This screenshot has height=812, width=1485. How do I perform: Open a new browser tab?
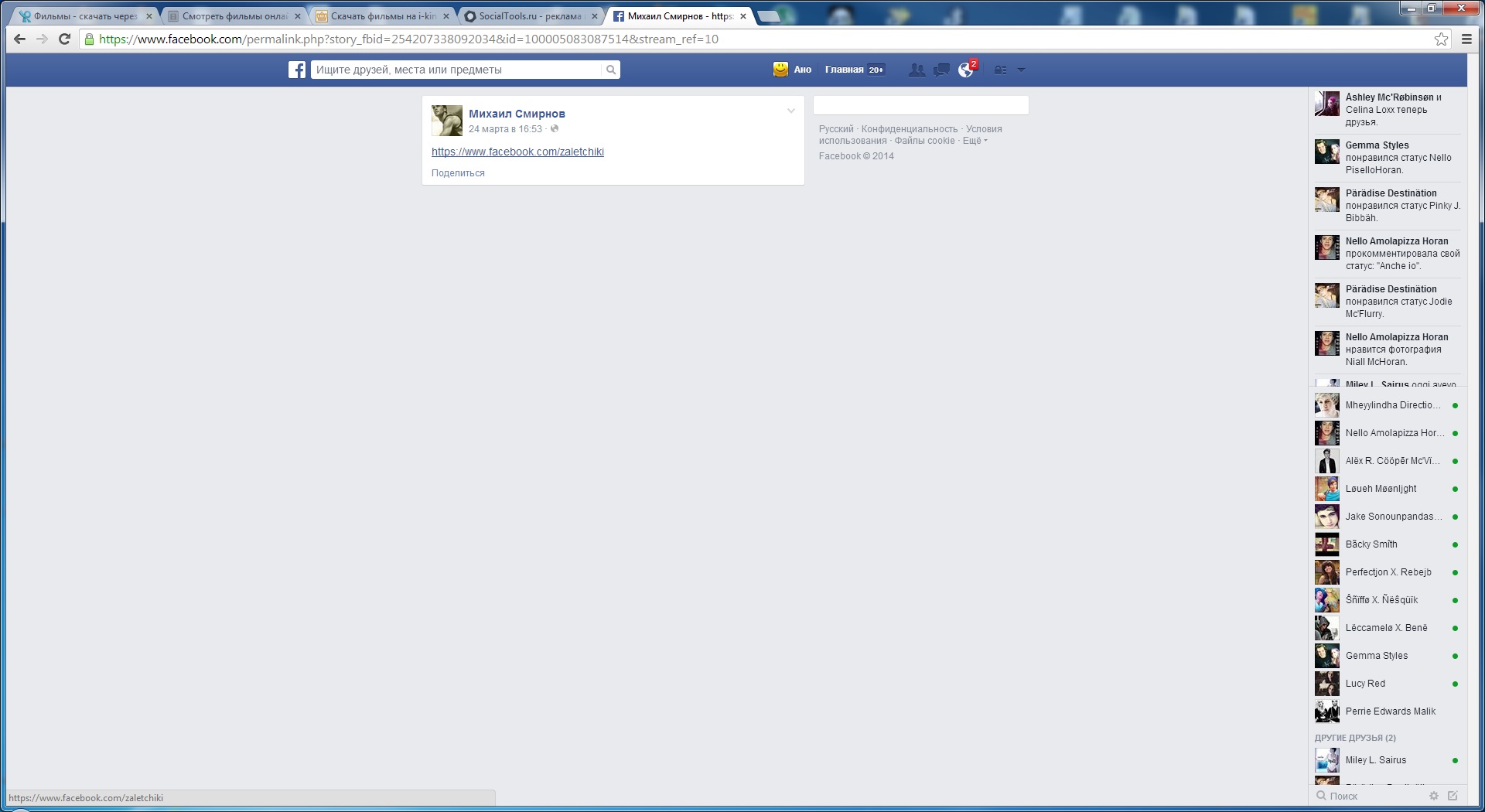click(769, 16)
